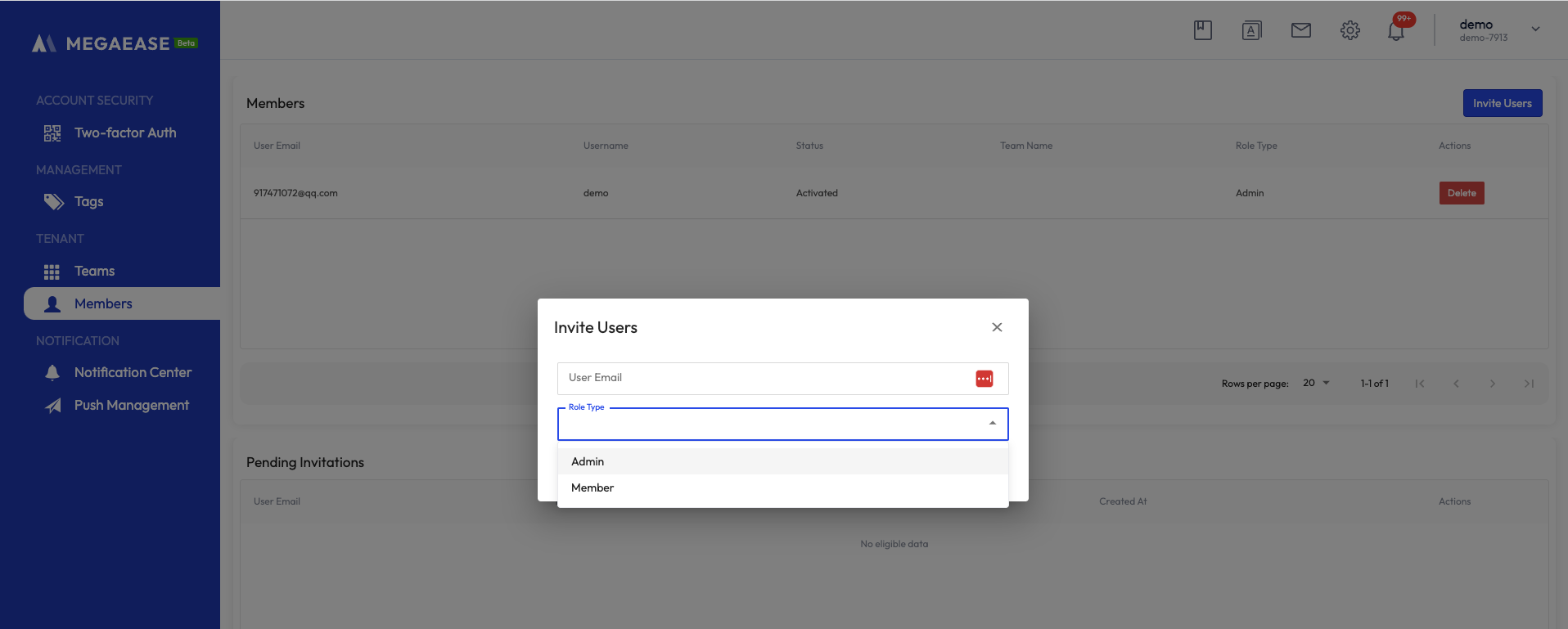The image size is (1568, 629).
Task: Expand the demo account menu
Action: tap(1535, 29)
